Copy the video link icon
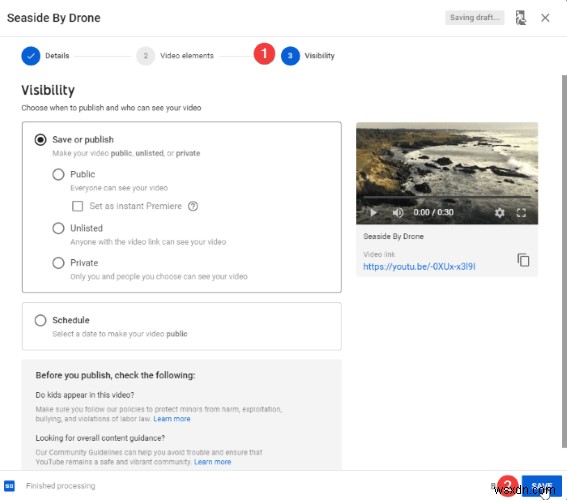 pyautogui.click(x=523, y=260)
